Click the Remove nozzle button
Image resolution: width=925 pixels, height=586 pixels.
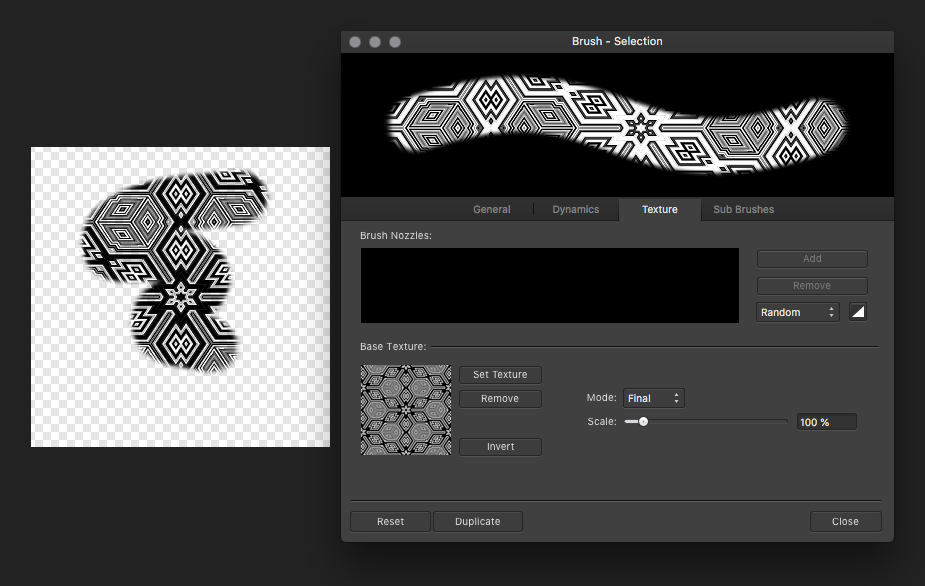[811, 285]
